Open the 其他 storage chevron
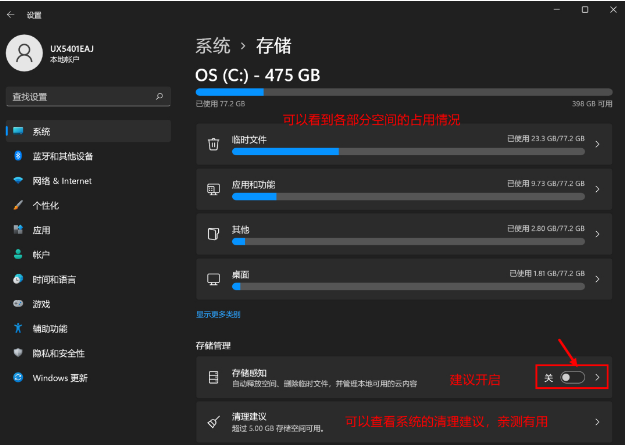This screenshot has height=445, width=625. (597, 233)
